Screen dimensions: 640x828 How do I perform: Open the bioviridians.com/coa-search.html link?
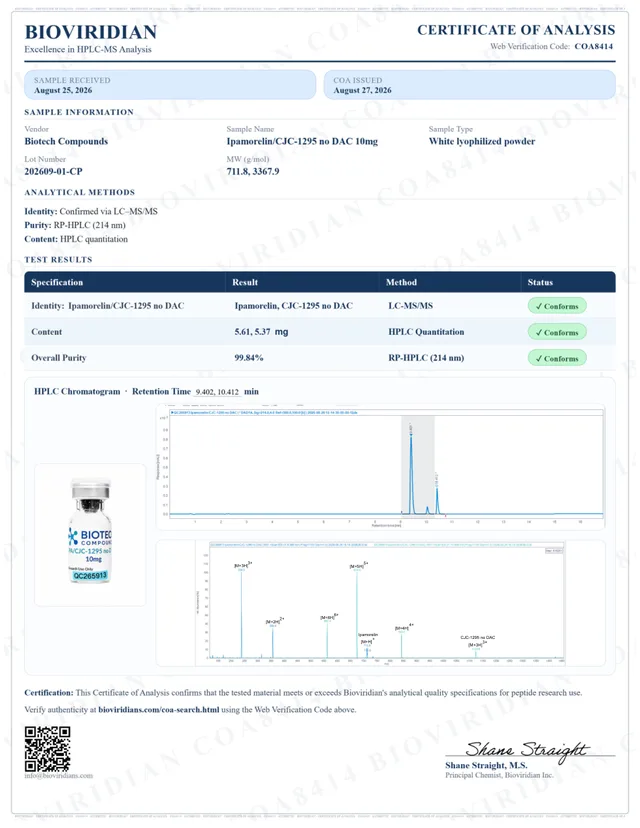pyautogui.click(x=158, y=710)
